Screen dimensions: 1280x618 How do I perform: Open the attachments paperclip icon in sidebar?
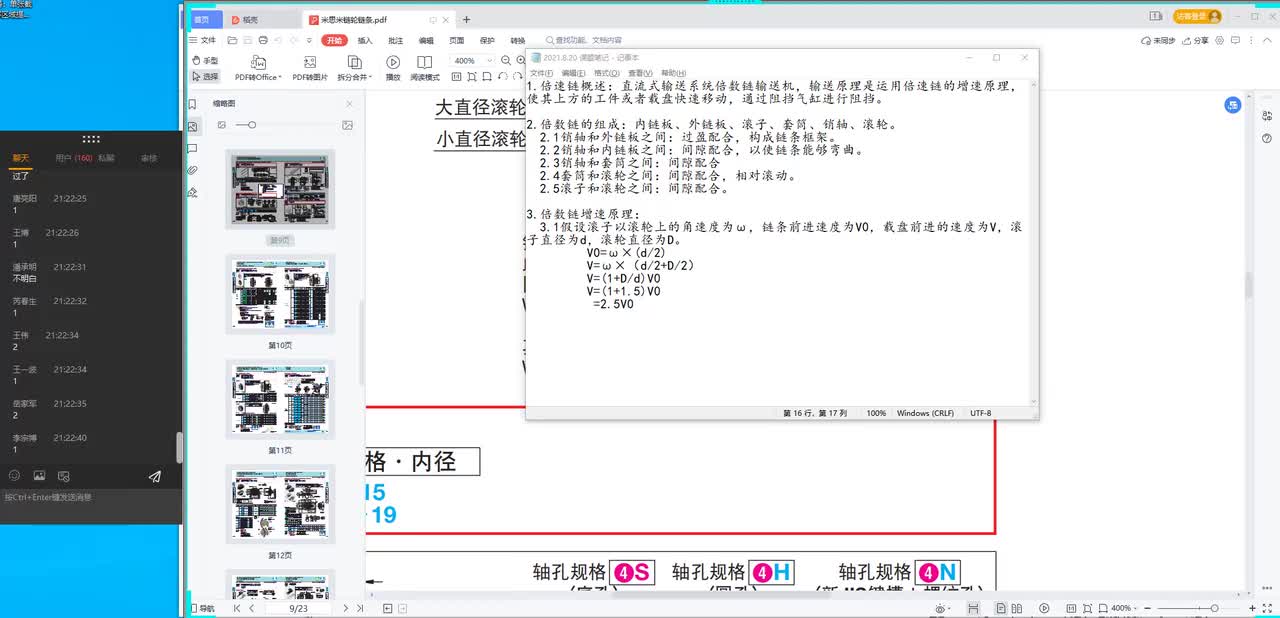point(192,170)
